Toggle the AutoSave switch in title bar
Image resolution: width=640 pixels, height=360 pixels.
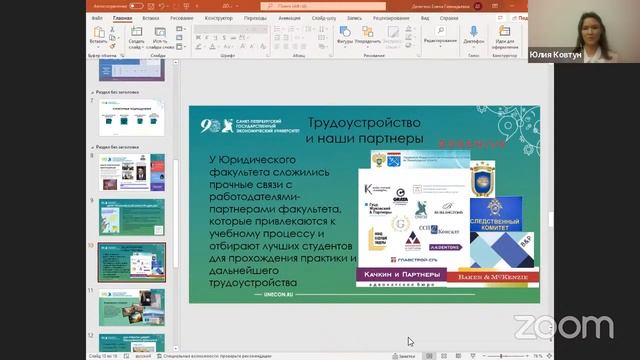[136, 6]
